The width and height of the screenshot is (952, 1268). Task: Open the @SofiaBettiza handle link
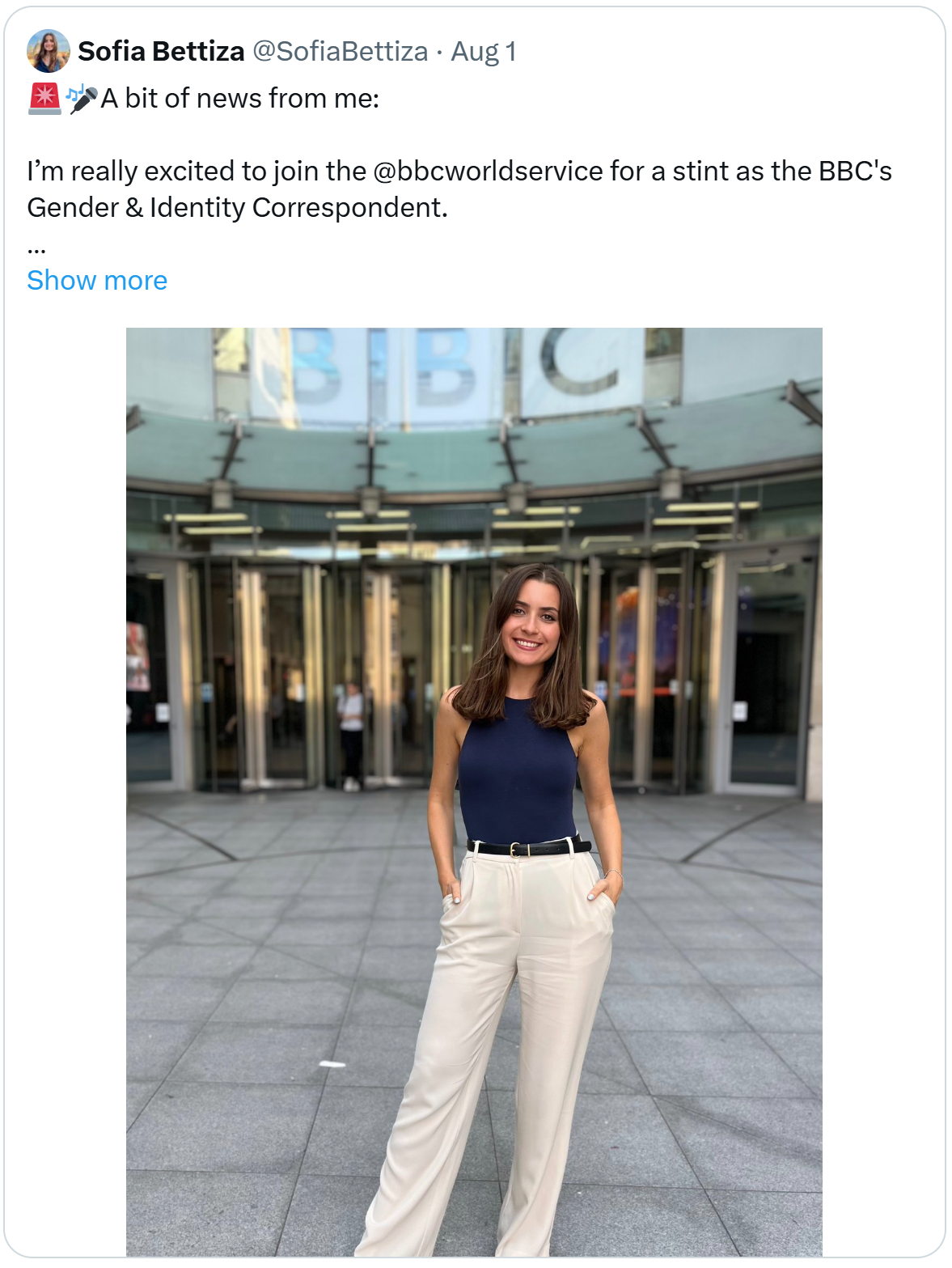click(x=341, y=51)
